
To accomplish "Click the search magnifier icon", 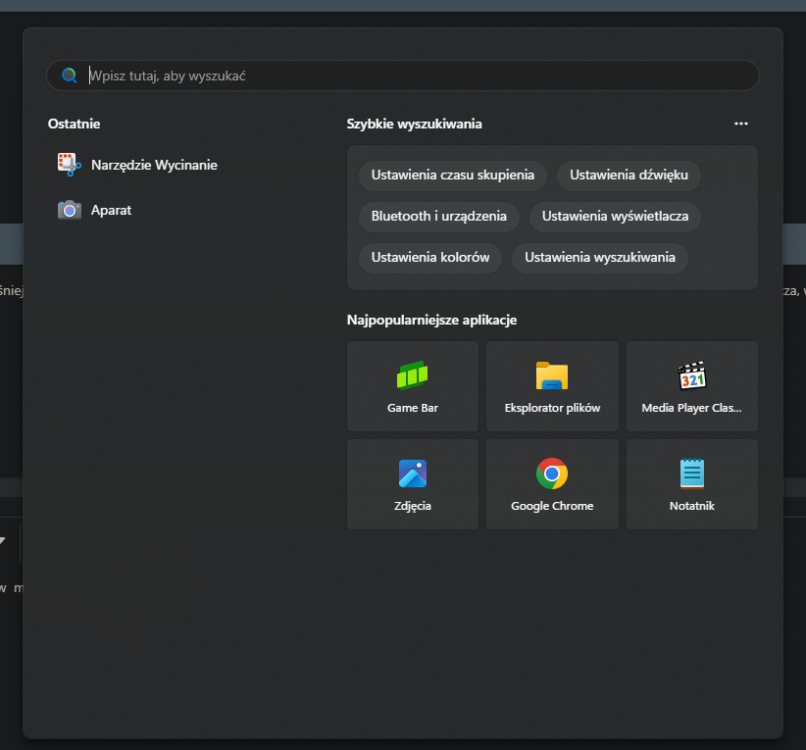I will pyautogui.click(x=69, y=76).
